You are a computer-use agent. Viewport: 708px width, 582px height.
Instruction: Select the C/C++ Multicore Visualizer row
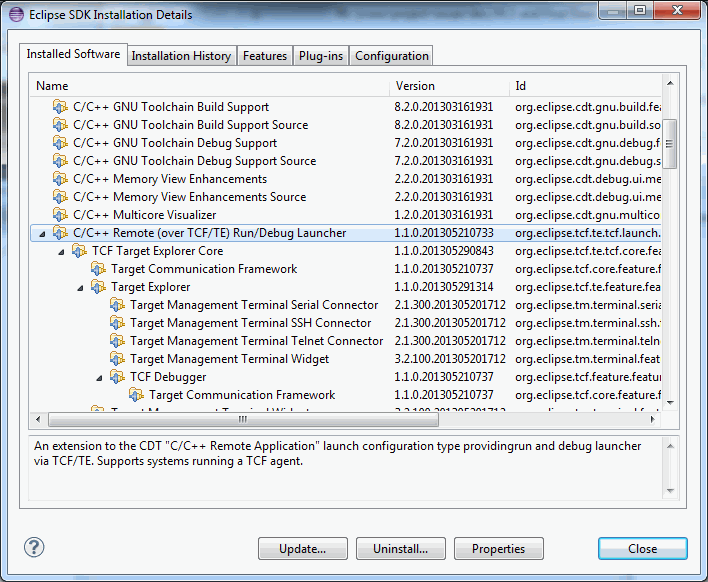pos(345,215)
